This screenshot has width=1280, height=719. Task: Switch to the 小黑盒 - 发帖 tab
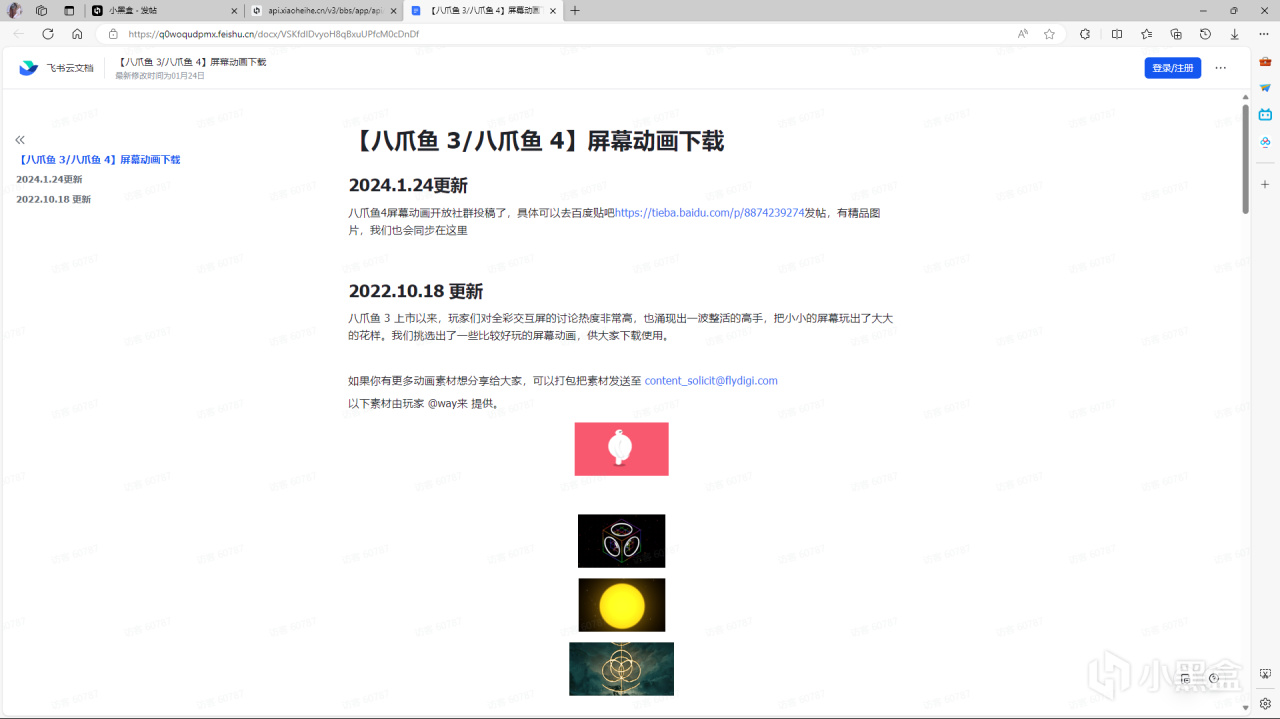165,10
